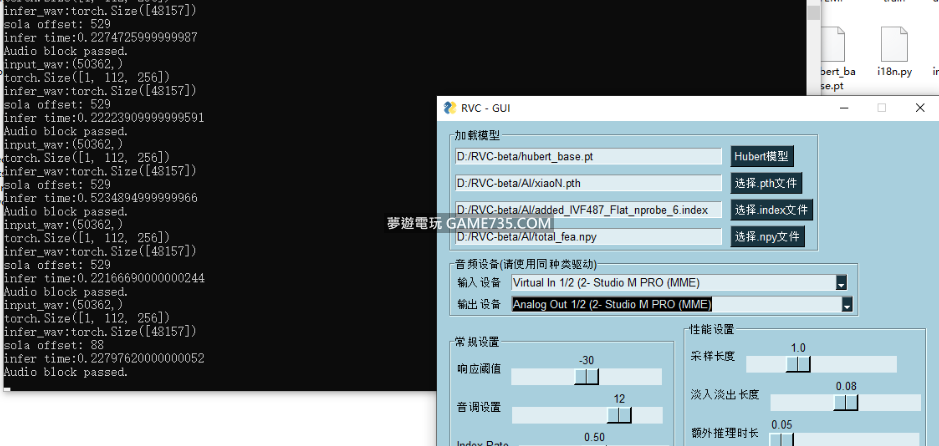Click the 选择.index文件 button
The width and height of the screenshot is (939, 446).
771,210
